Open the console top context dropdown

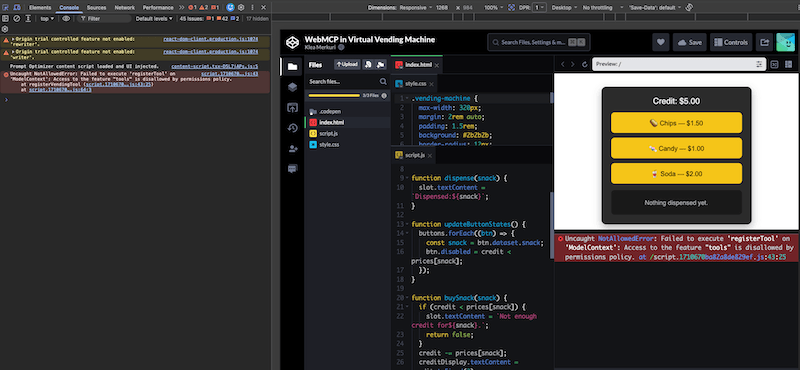click(47, 18)
